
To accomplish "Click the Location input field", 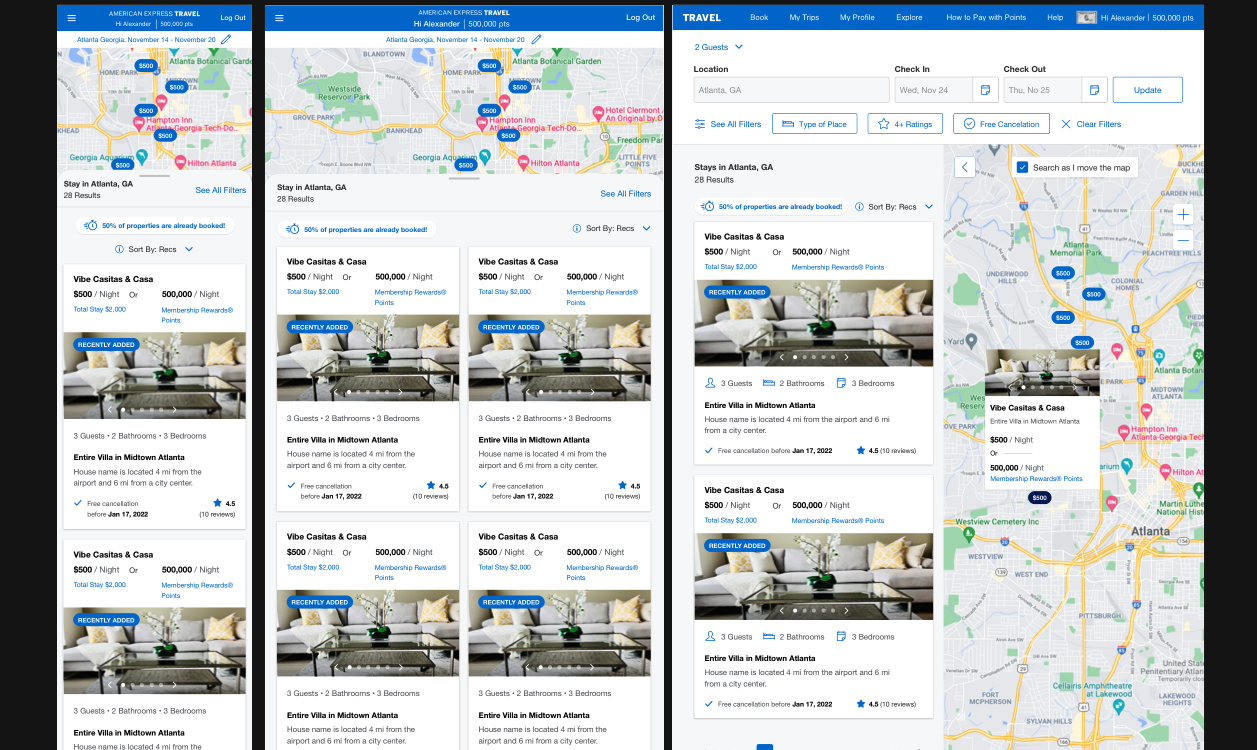I will coord(792,90).
